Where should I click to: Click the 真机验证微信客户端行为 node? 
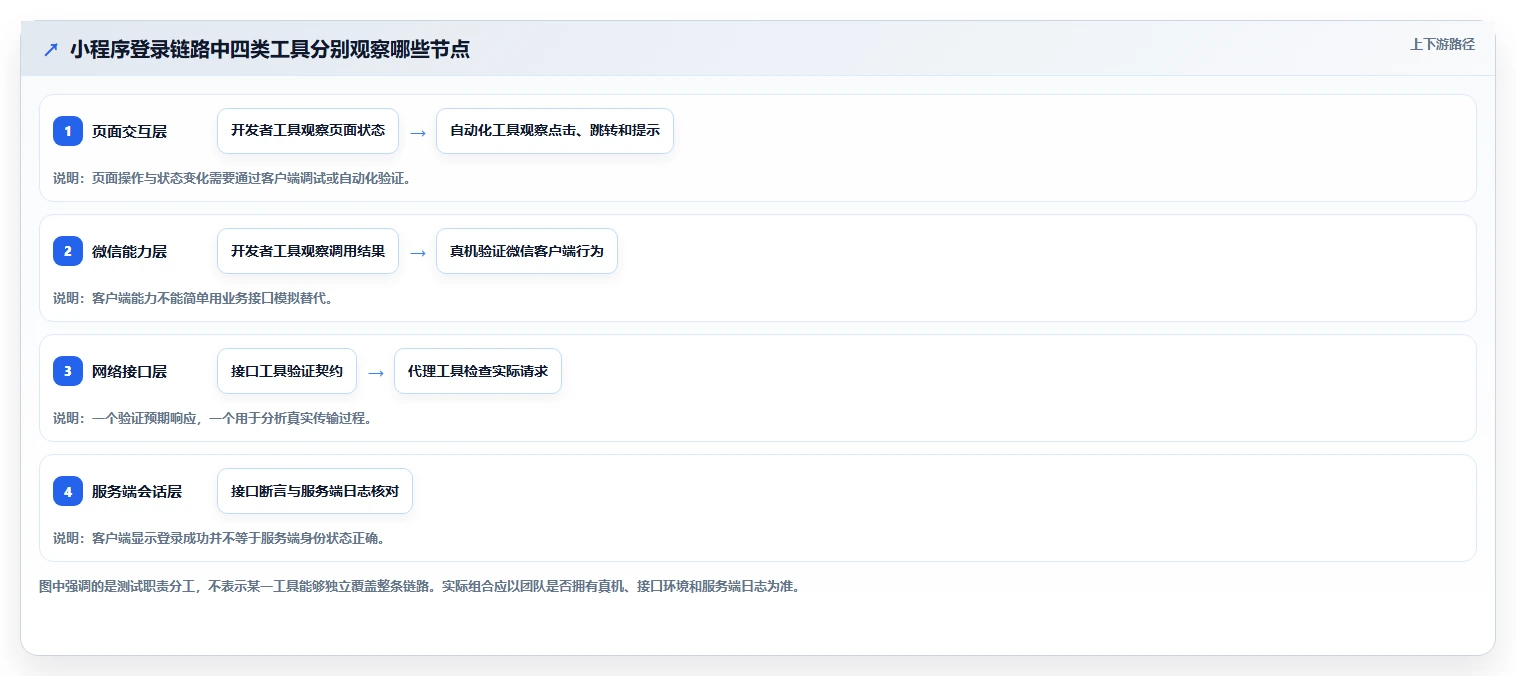[x=527, y=251]
